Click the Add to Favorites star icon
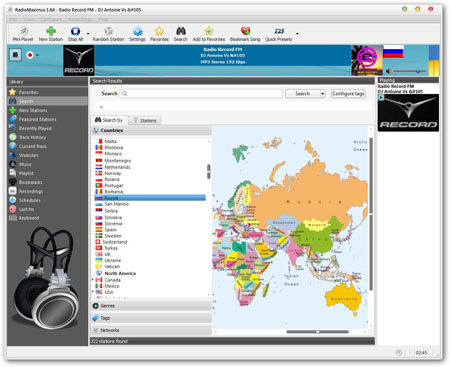This screenshot has width=450, height=367. (209, 31)
